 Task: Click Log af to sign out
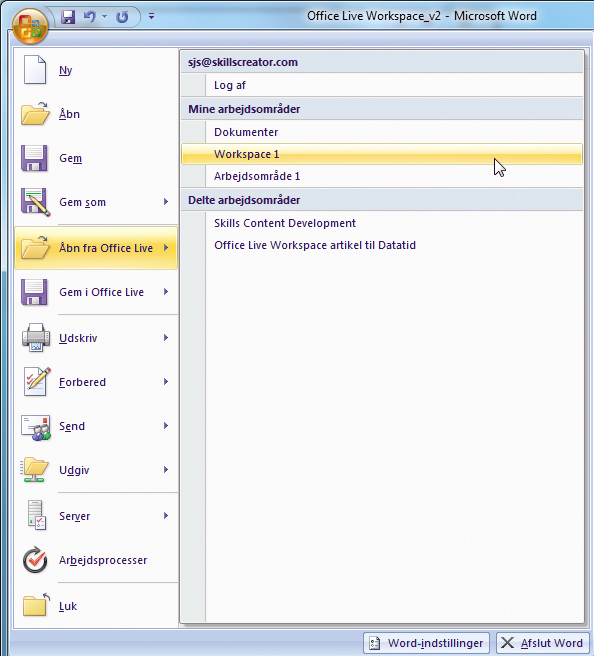[x=382, y=85]
